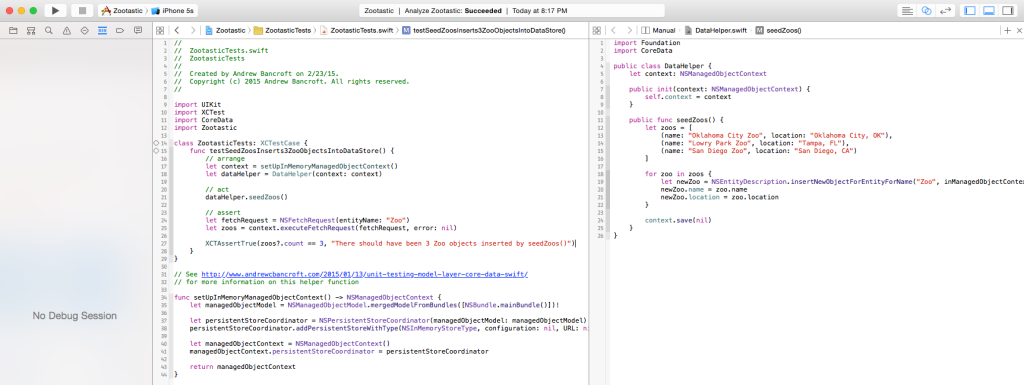Click the No Debug Session label
This screenshot has height=385, width=1024.
pos(74,316)
